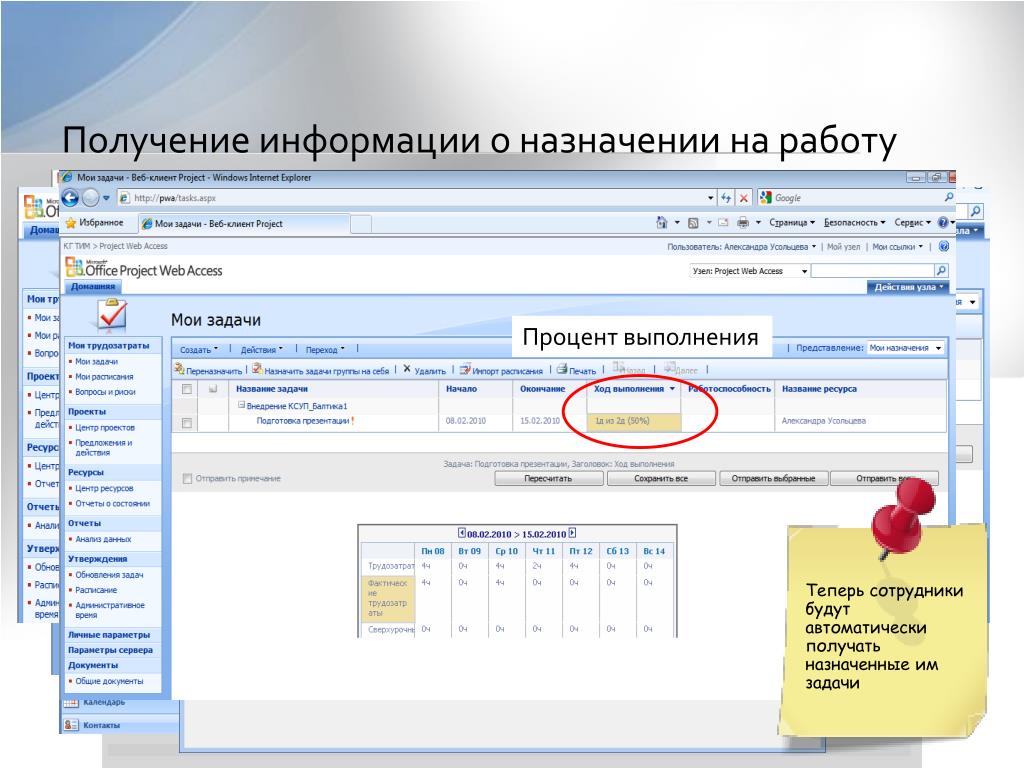This screenshot has width=1024, height=768.
Task: Open the Мои ссылки dropdown
Action: pyautogui.click(x=898, y=247)
